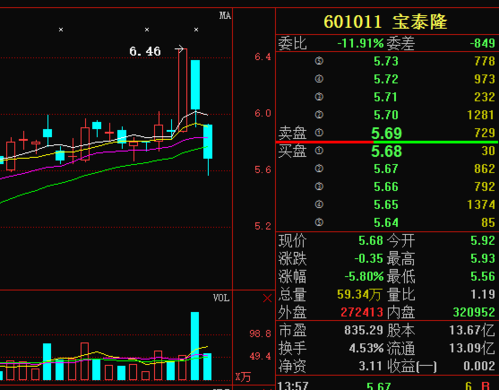This screenshot has width=499, height=390.
Task: Click the VOL indicator label
Action: (x=221, y=298)
